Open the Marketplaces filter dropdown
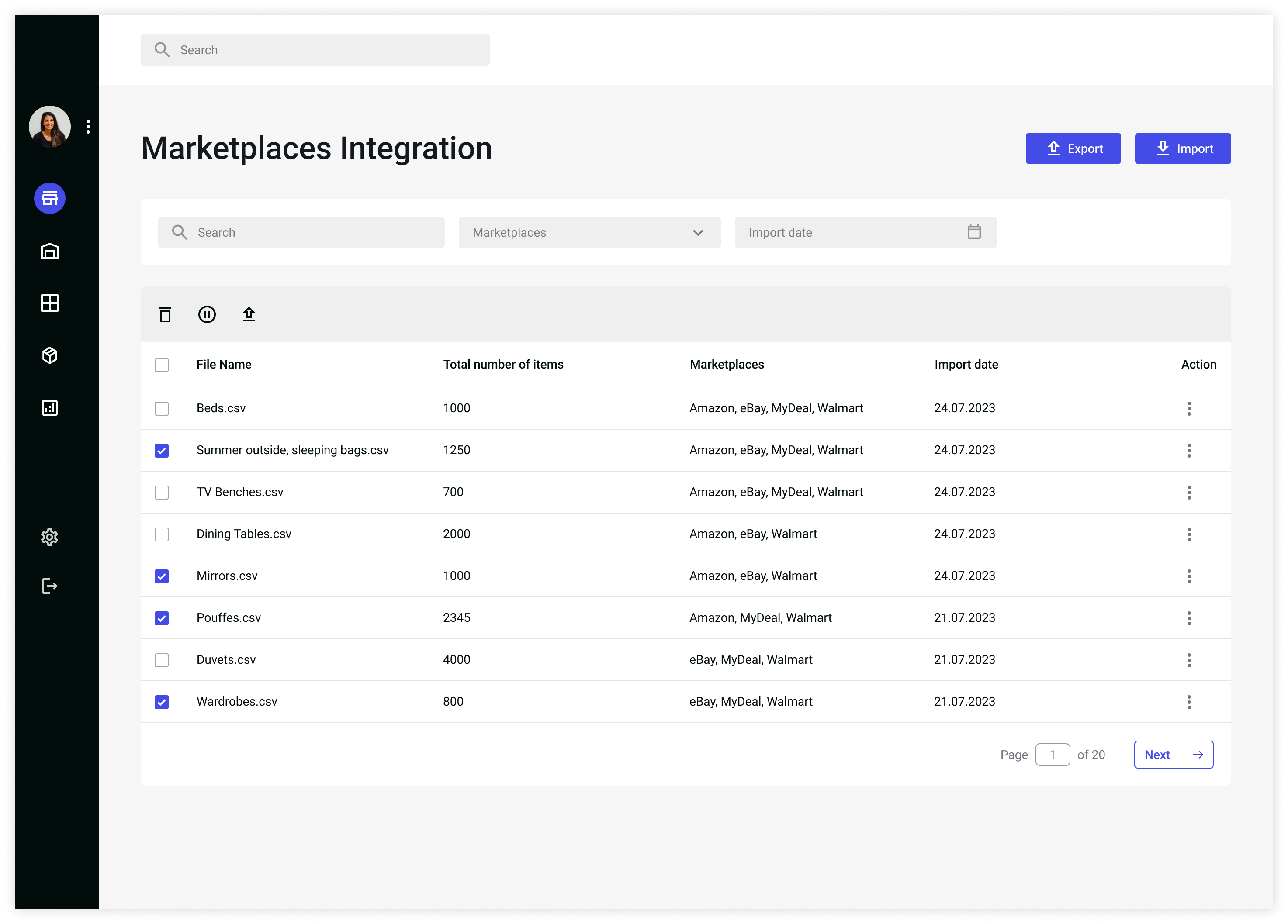1288x924 pixels. pyautogui.click(x=589, y=232)
